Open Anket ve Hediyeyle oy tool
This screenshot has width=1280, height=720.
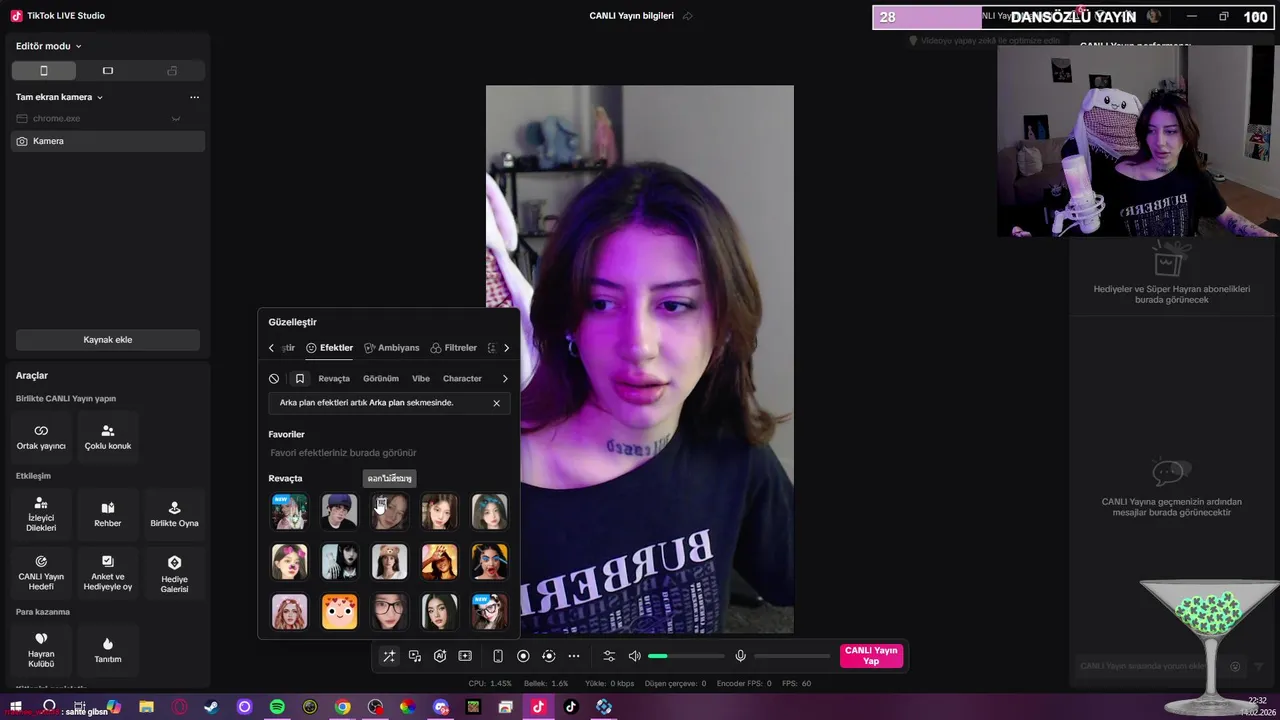pyautogui.click(x=108, y=573)
